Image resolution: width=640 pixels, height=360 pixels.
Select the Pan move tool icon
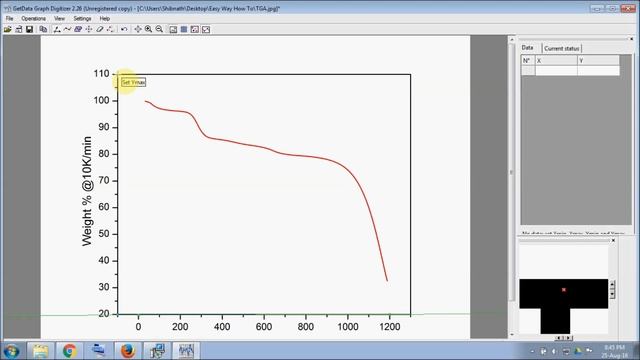point(138,29)
